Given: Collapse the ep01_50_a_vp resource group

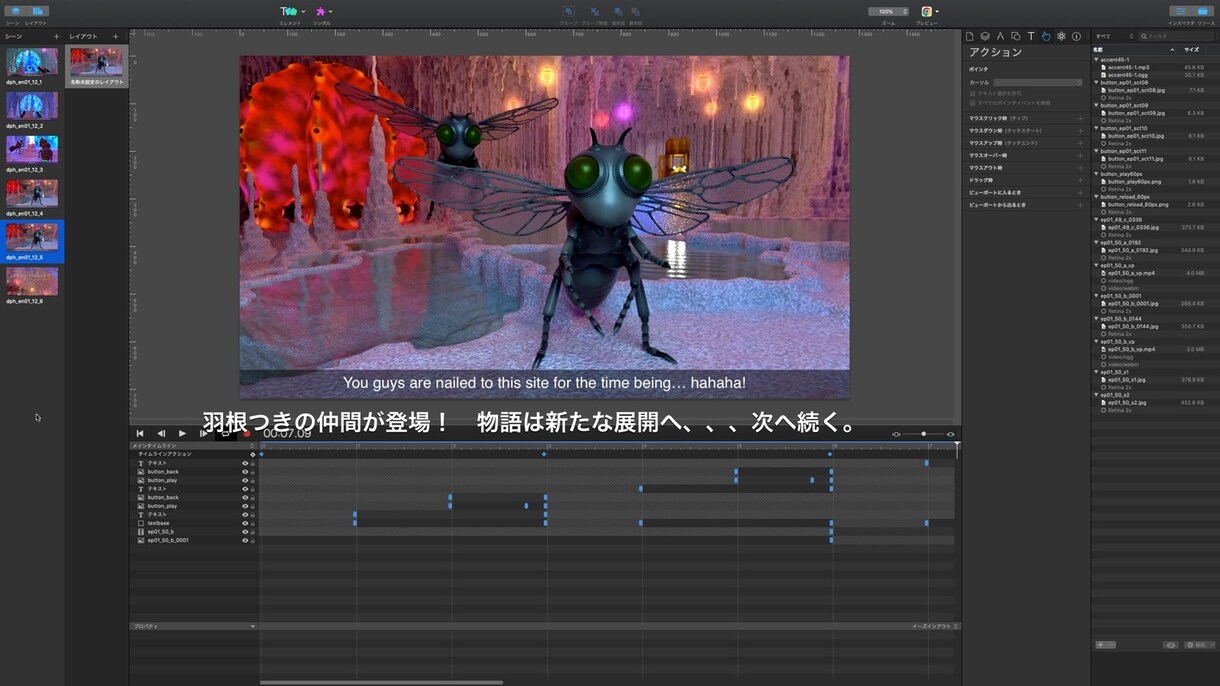Looking at the screenshot, I should point(1097,266).
